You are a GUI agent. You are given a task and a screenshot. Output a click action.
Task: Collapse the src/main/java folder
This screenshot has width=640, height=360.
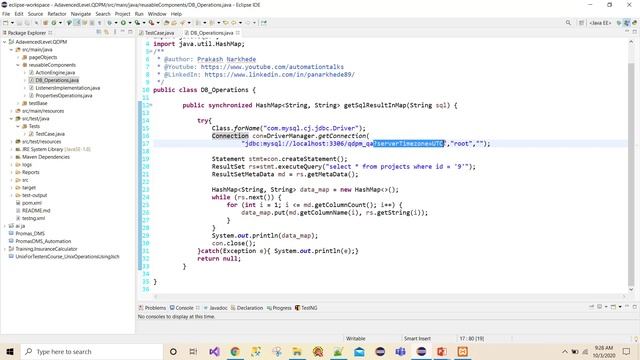(x=11, y=49)
